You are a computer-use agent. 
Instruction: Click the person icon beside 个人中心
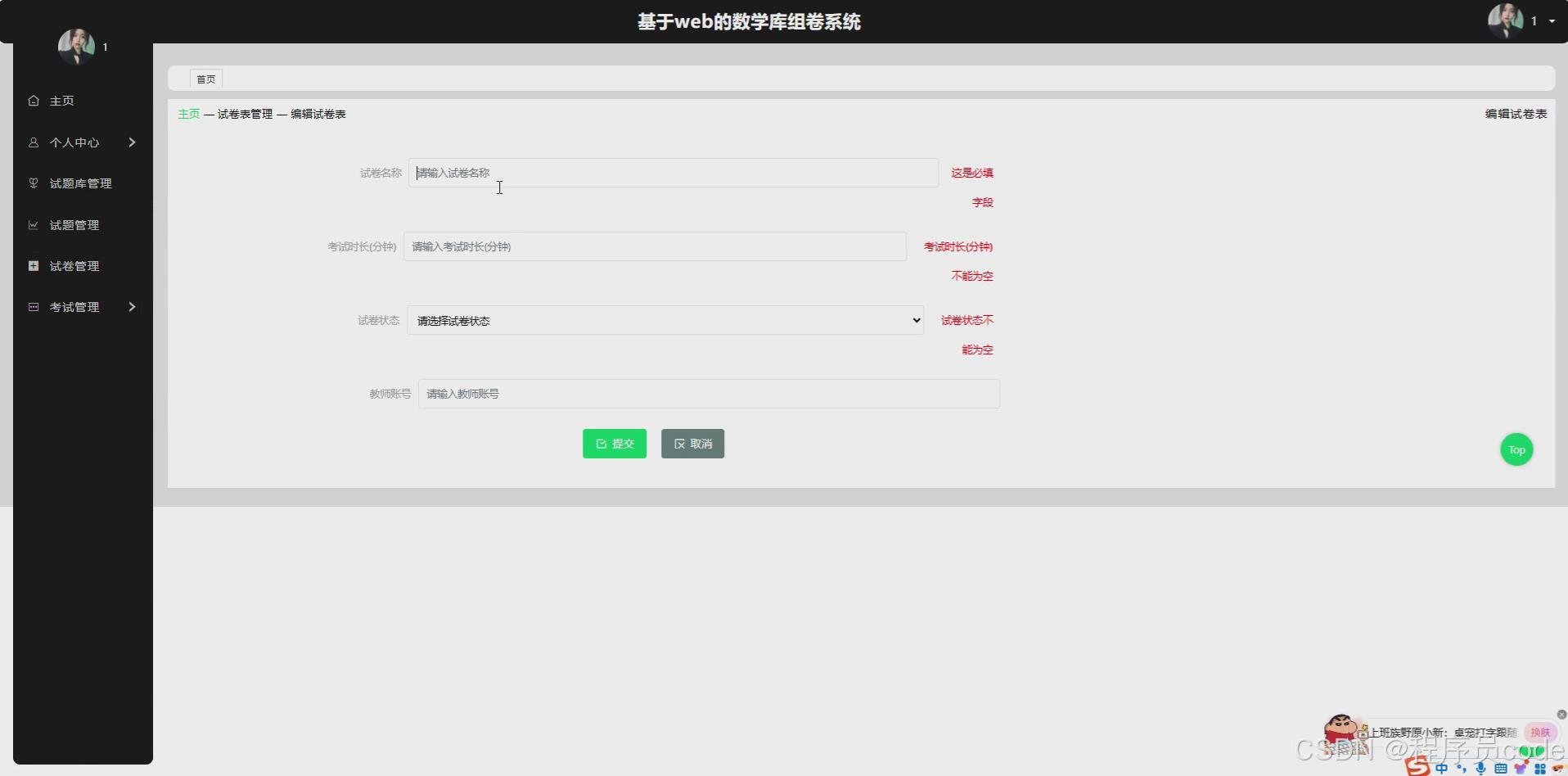point(34,142)
